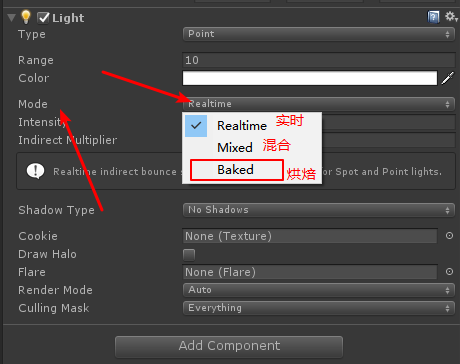460x364 pixels.
Task: Collapse the Light component foldout triangle
Action: (11, 18)
